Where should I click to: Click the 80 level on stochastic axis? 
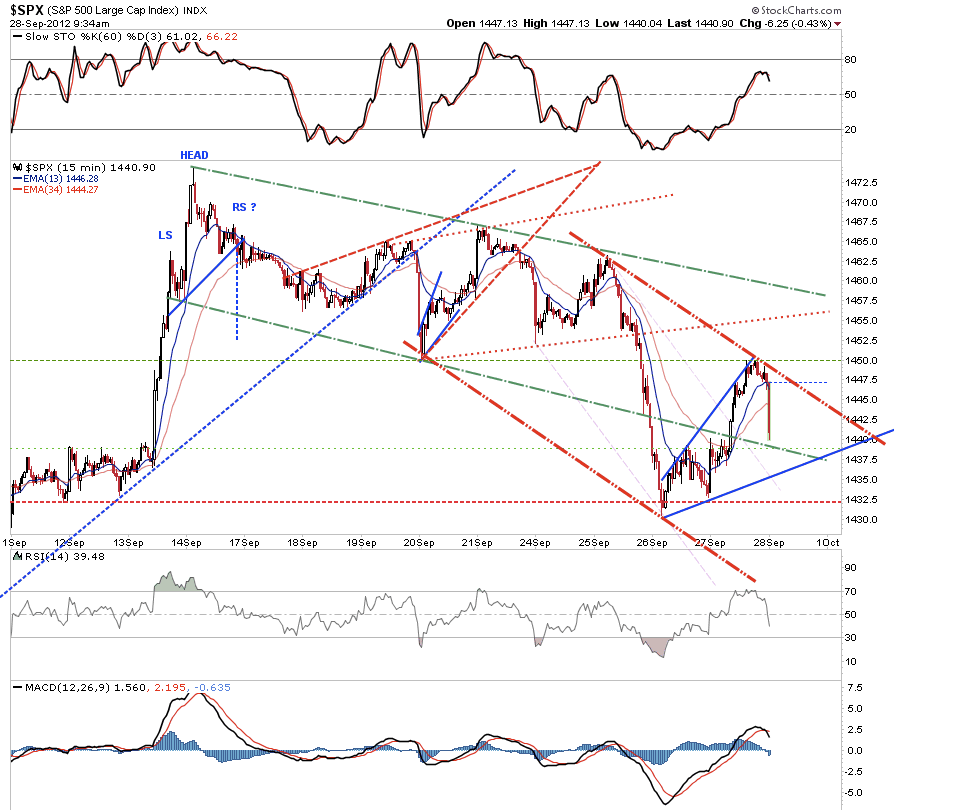coord(850,59)
